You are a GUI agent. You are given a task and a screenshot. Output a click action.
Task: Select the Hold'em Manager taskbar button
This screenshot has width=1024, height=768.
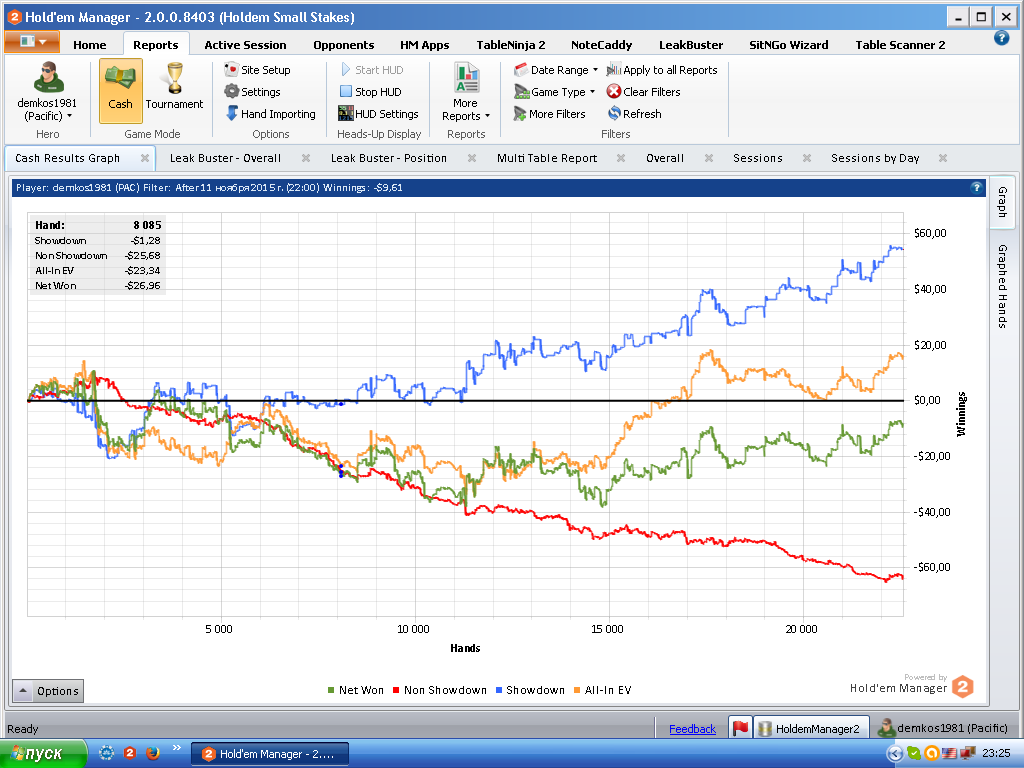coord(270,754)
